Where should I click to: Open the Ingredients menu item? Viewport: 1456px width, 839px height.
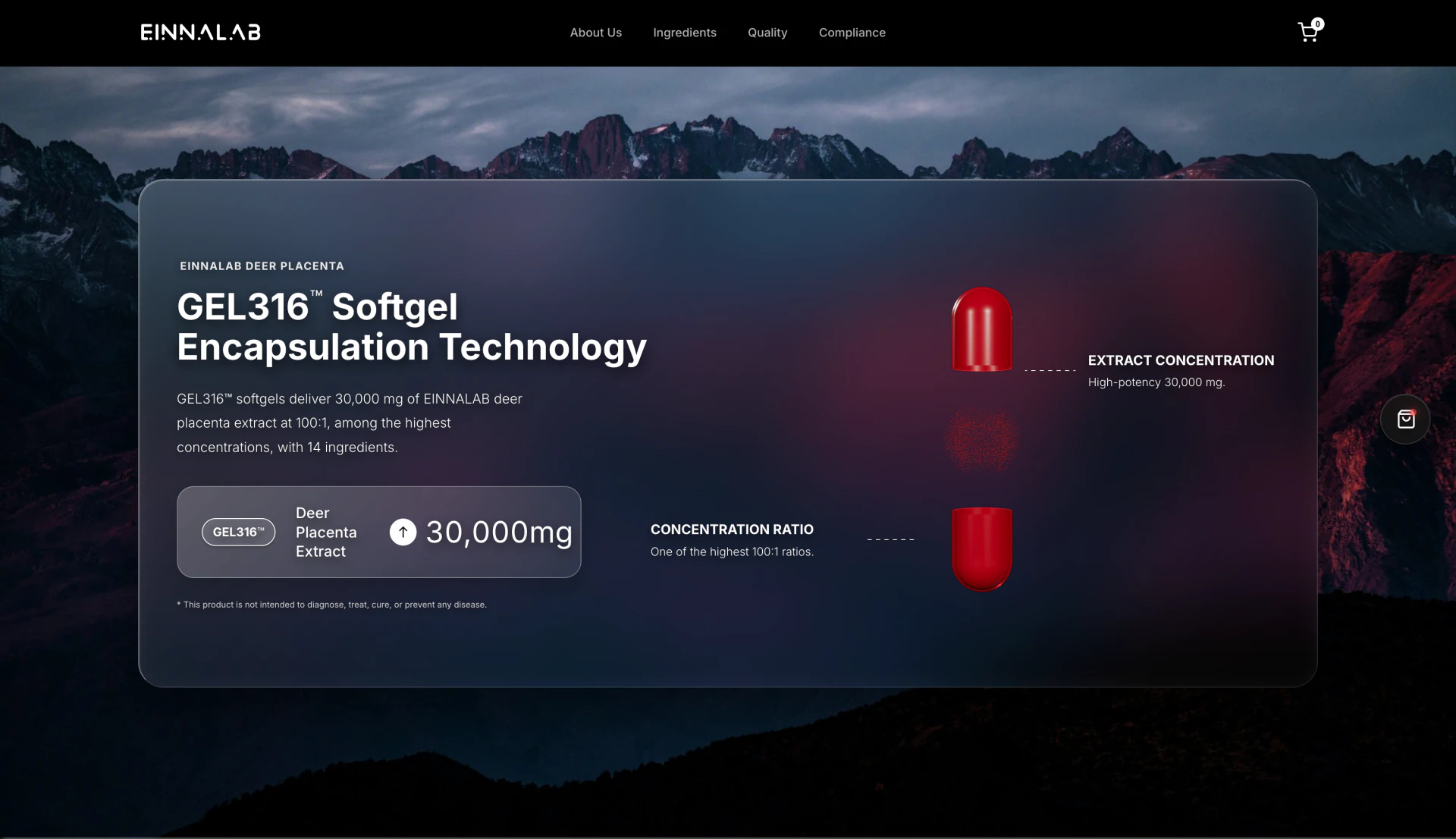tap(684, 33)
